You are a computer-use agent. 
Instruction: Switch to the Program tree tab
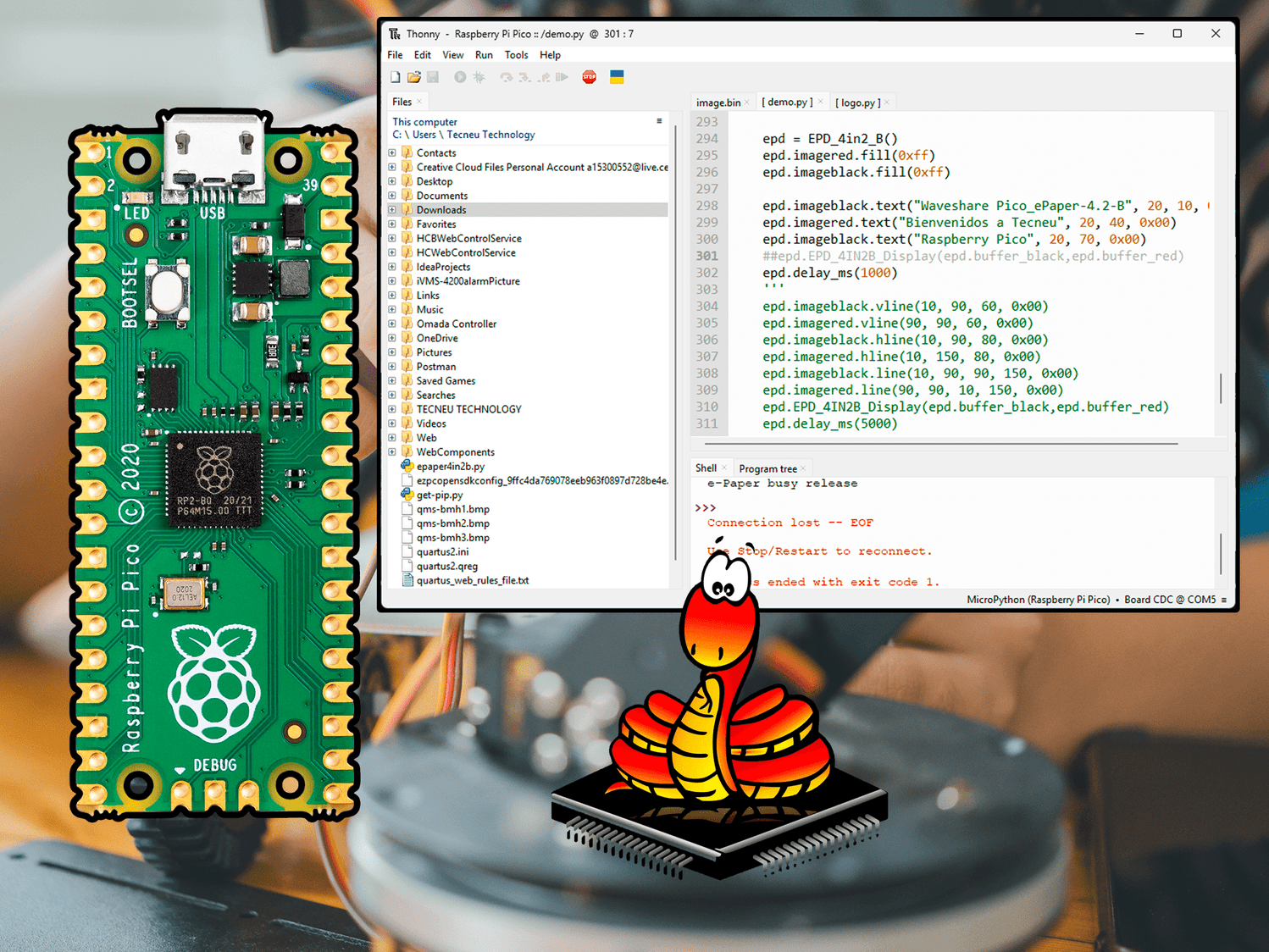pyautogui.click(x=767, y=468)
